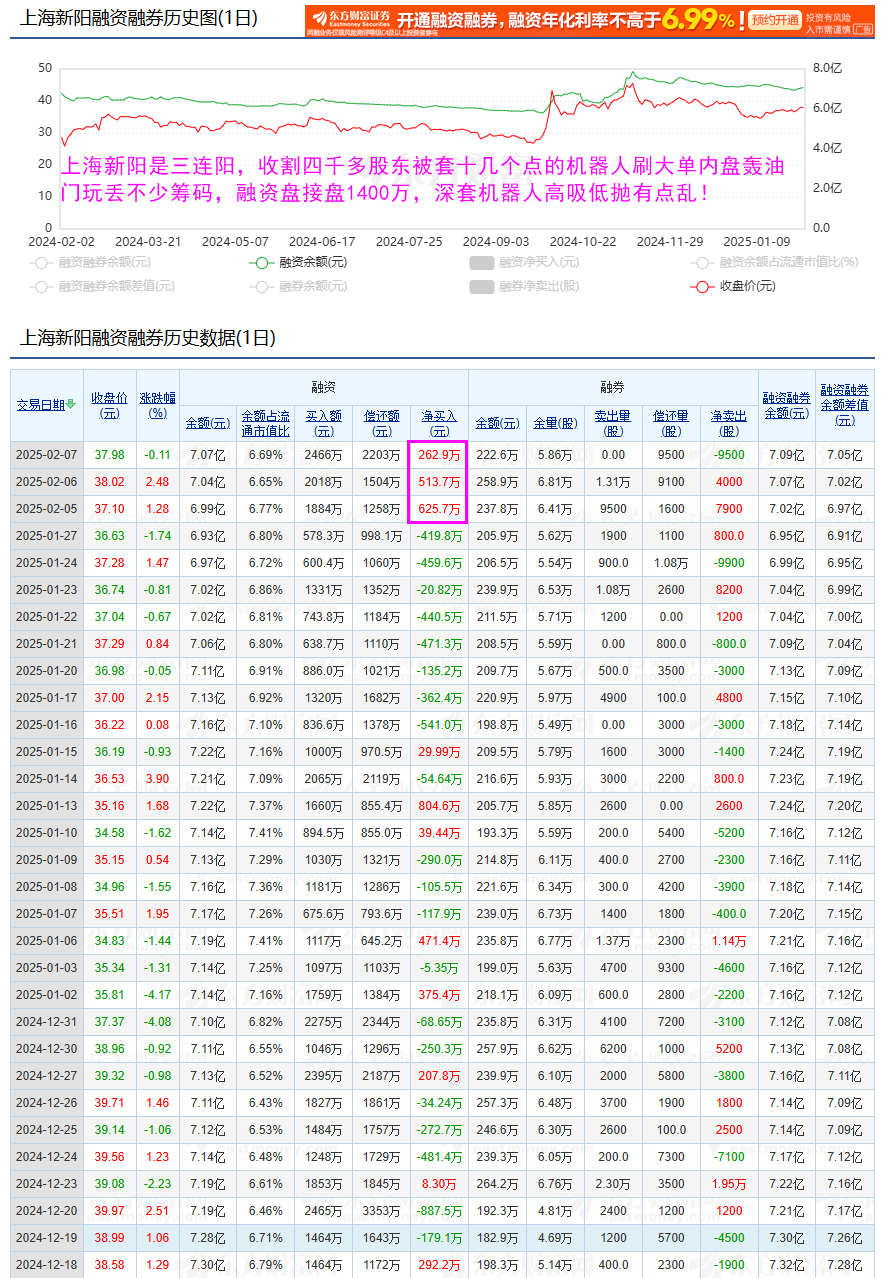Toggle the 融资融券余额差值(元) legend series
This screenshot has width=883, height=1278.
tap(101, 286)
